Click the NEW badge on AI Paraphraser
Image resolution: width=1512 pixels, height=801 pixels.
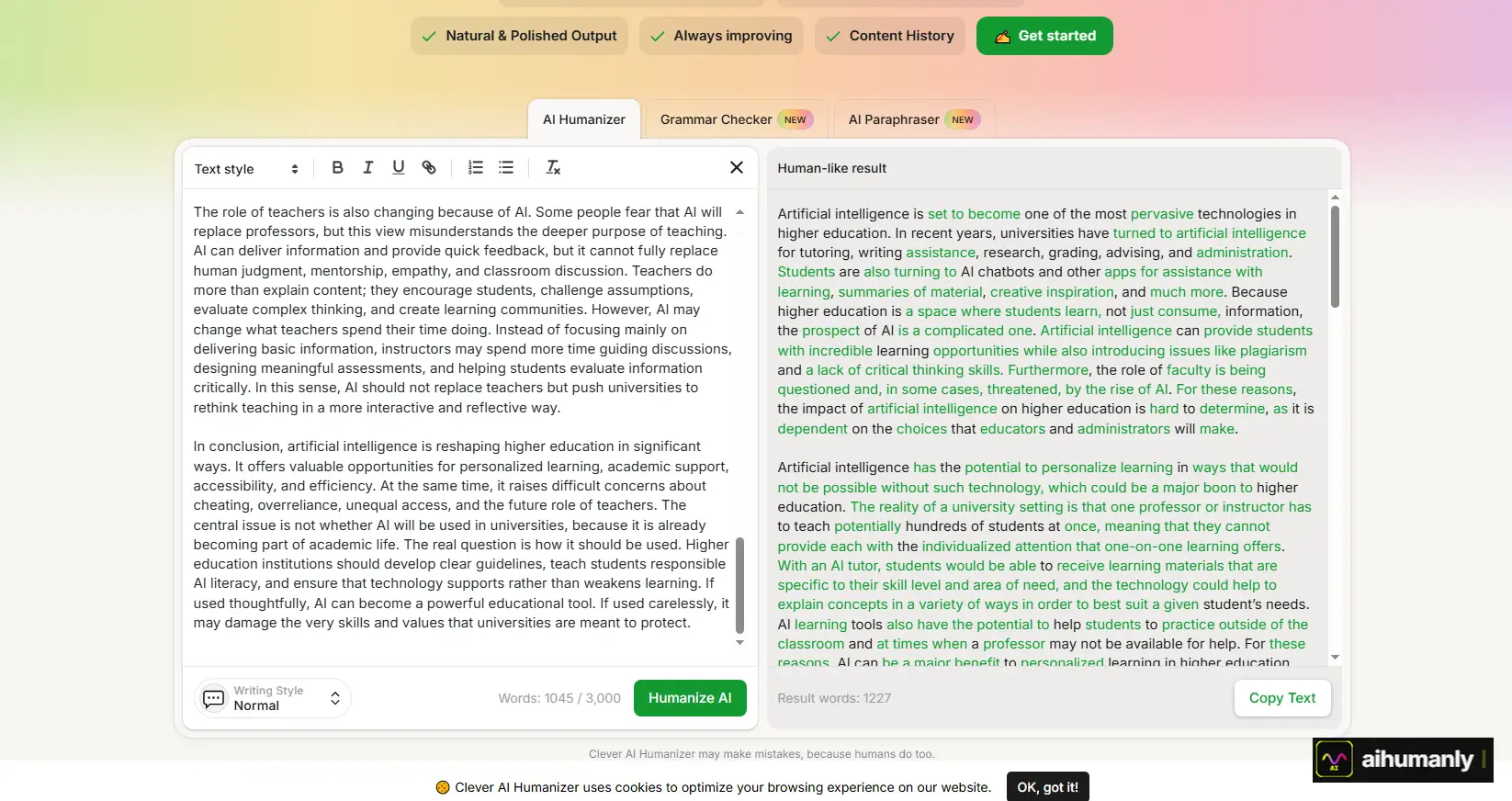pos(963,119)
